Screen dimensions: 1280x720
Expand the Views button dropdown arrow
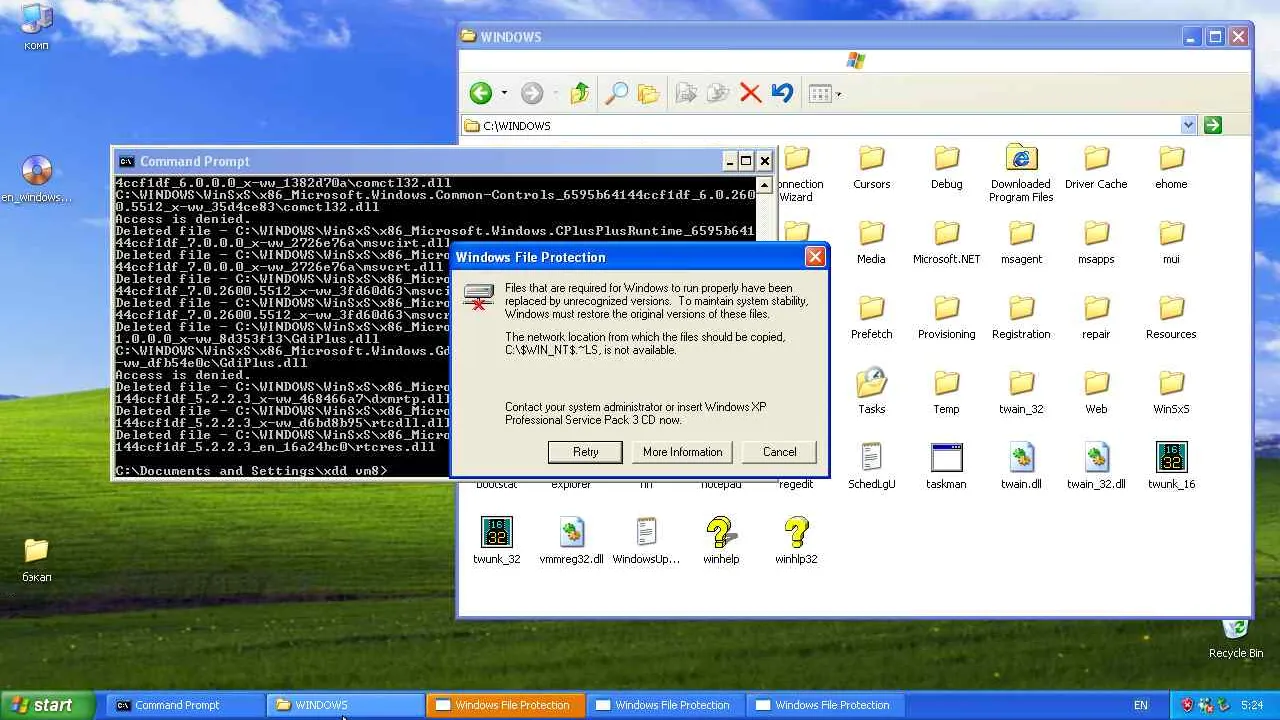pos(838,94)
